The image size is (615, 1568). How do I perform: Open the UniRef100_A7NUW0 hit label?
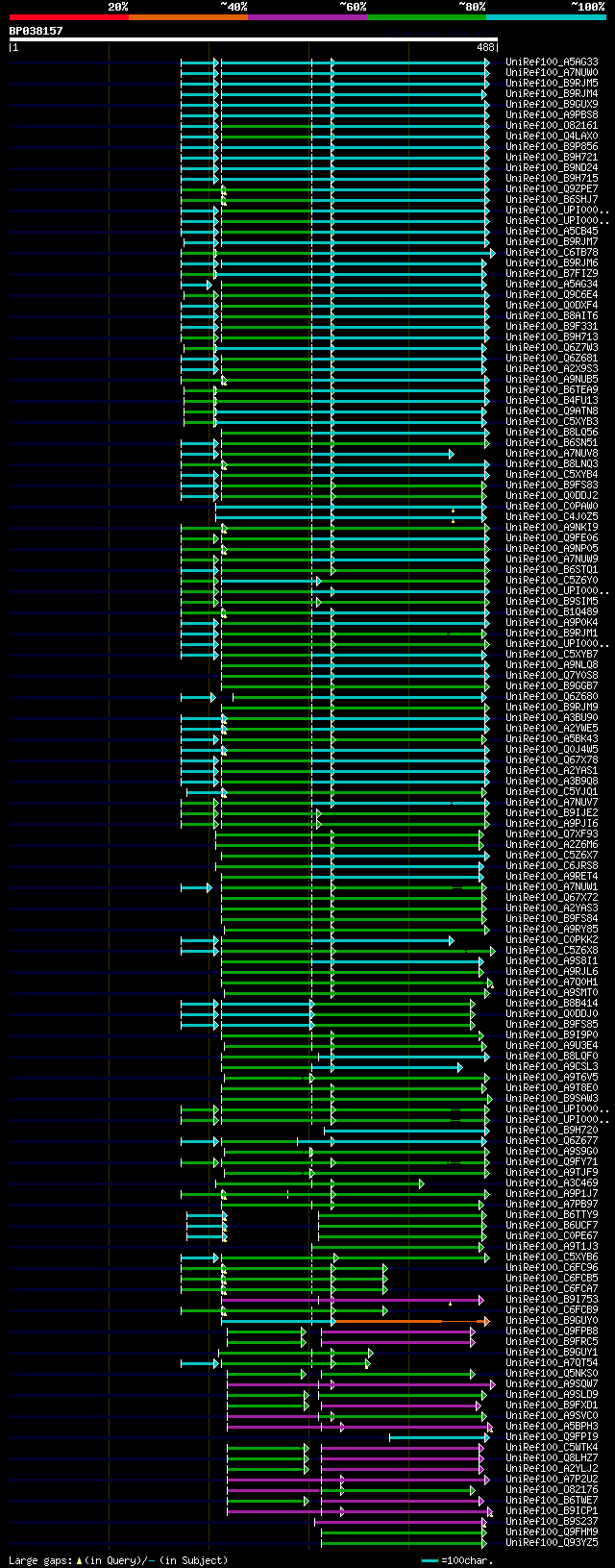pos(552,72)
